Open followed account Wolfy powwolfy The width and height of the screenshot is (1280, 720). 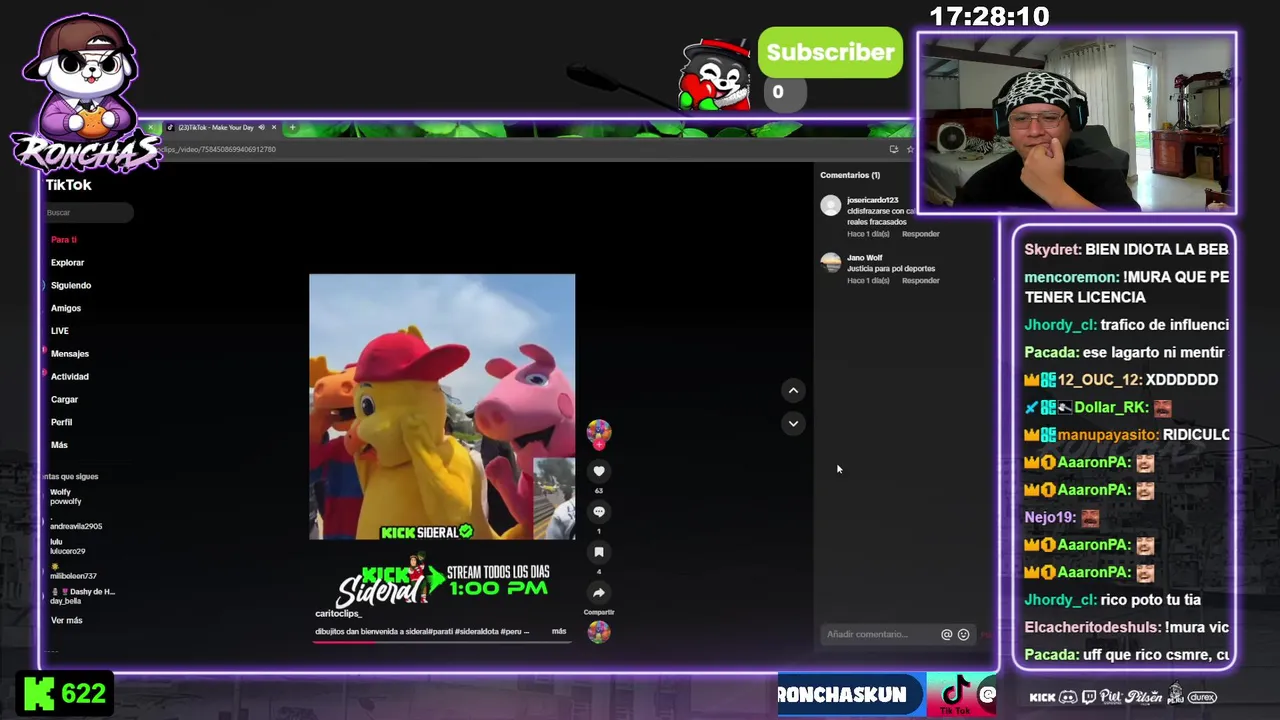click(66, 497)
